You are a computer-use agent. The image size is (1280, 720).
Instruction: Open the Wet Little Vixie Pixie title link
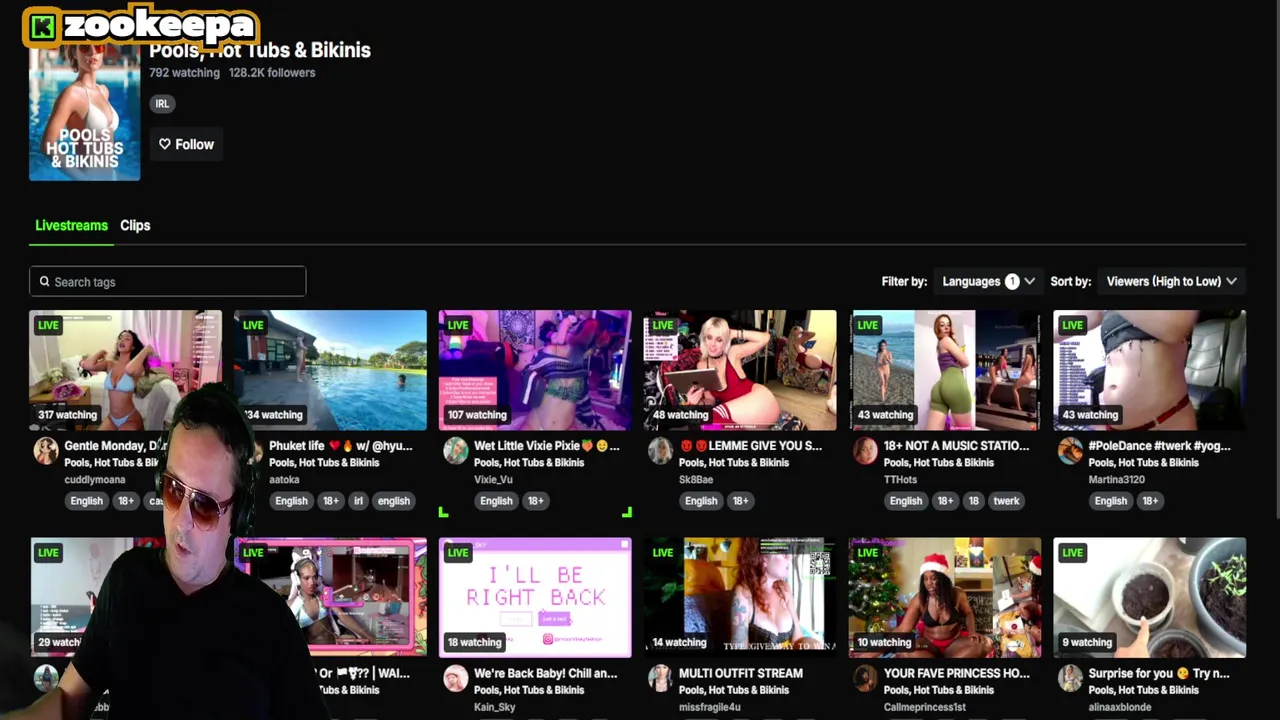click(547, 446)
